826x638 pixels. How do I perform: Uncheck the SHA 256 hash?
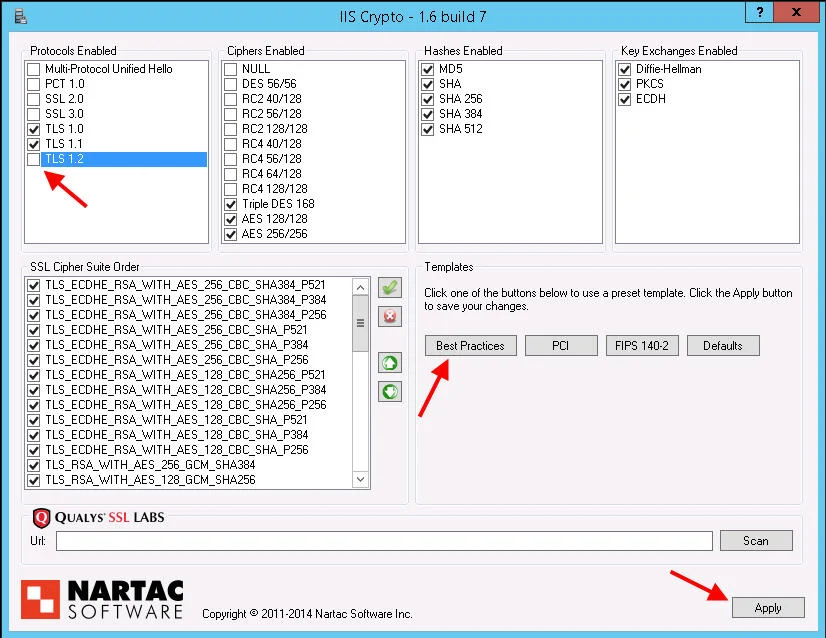(428, 99)
